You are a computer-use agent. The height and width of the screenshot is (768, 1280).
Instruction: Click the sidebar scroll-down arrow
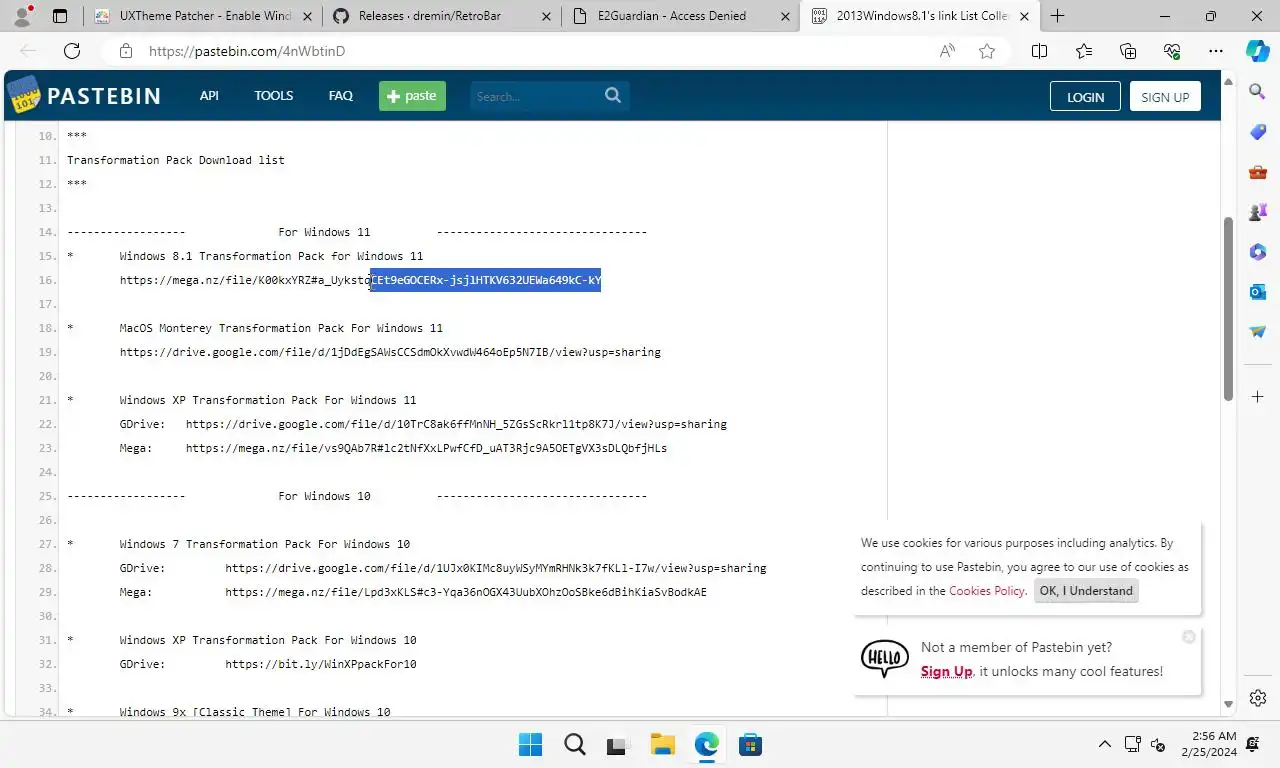coord(1229,706)
